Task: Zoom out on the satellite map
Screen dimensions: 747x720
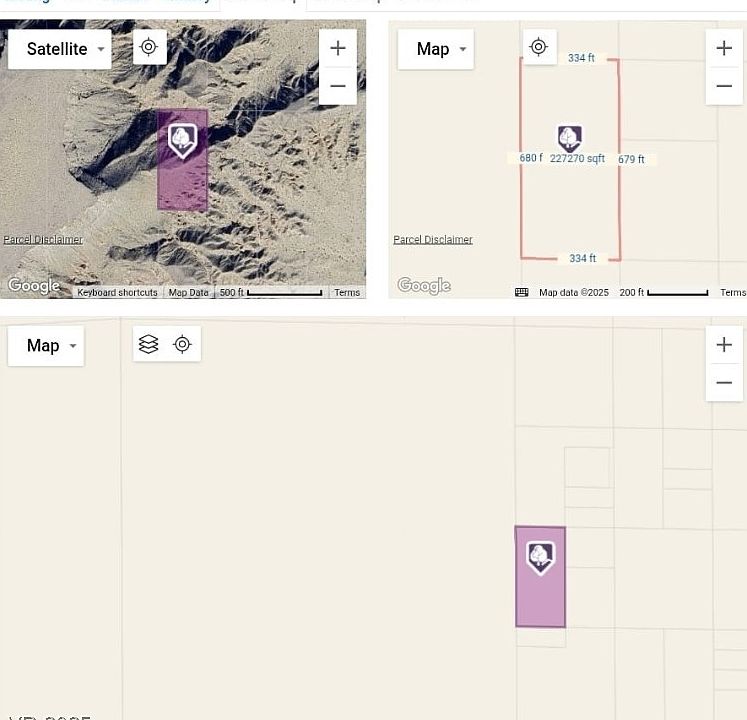Action: (337, 86)
